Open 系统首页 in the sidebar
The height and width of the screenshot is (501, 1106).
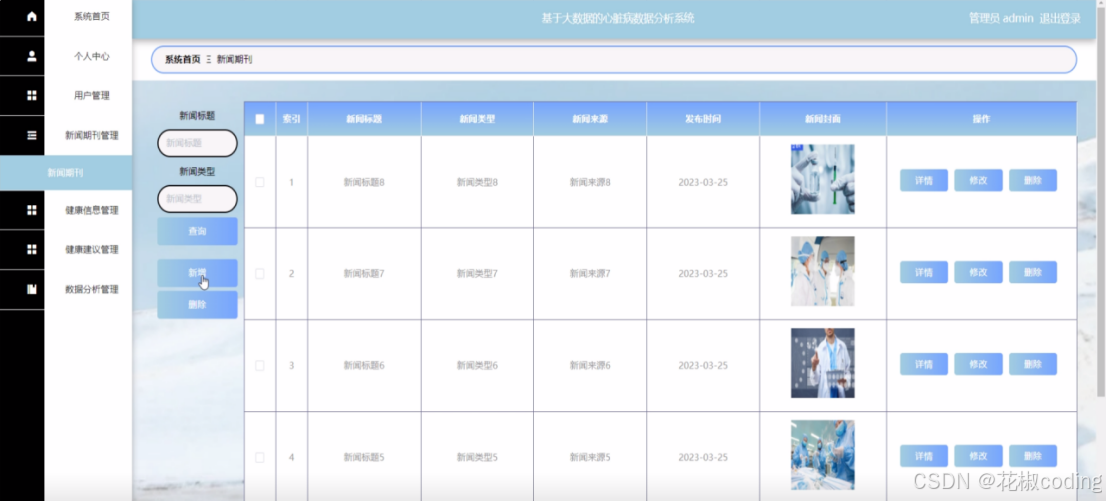click(92, 16)
